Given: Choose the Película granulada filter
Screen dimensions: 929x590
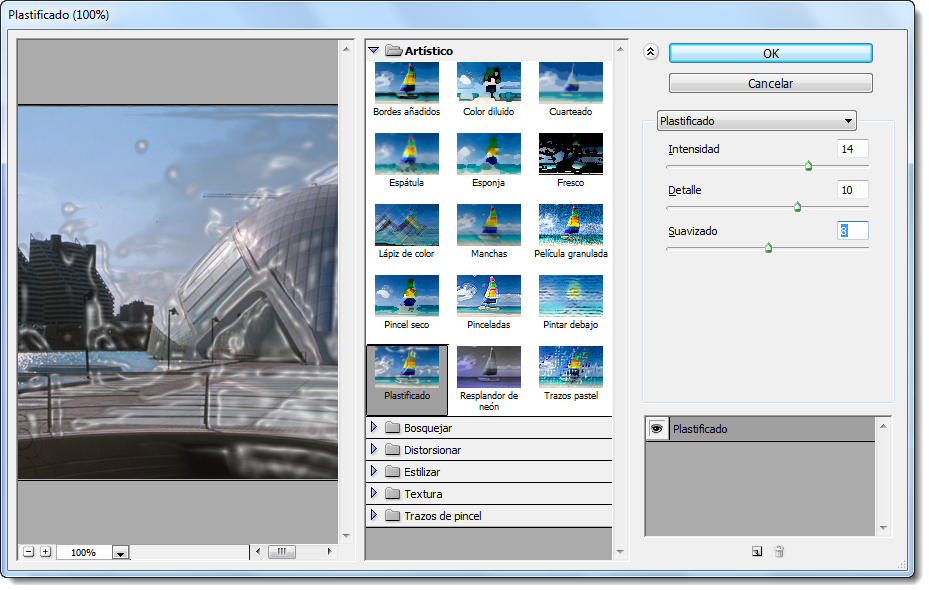Looking at the screenshot, I should pyautogui.click(x=571, y=225).
